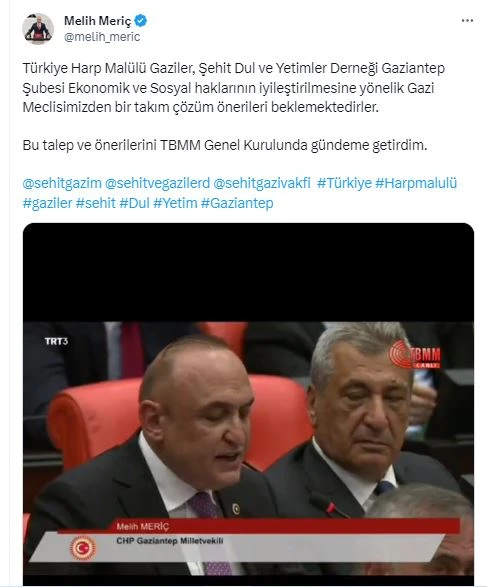This screenshot has width=487, height=587.
Task: Visit the @sehitgazim mention
Action: pyautogui.click(x=62, y=183)
